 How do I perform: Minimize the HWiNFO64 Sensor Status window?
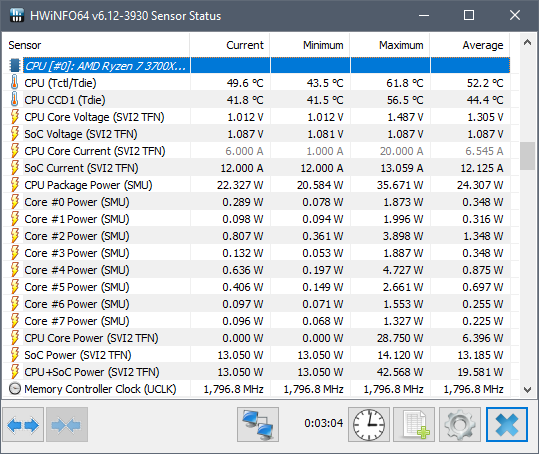(424, 15)
